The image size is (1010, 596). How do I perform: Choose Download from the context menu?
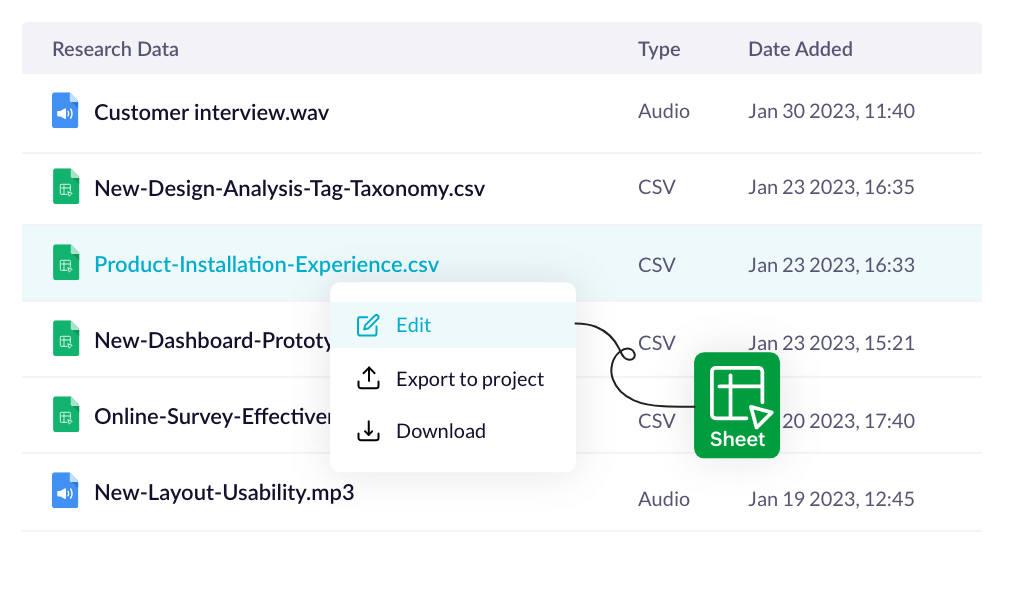pos(441,431)
